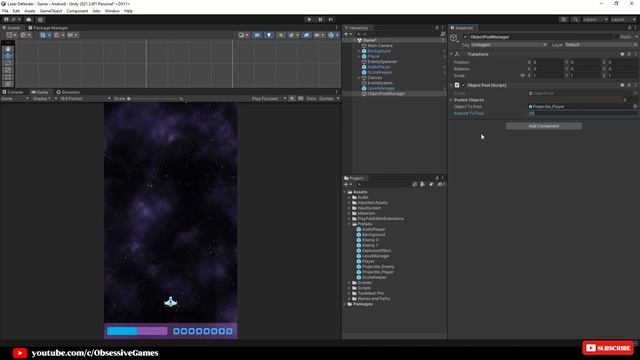Open version control settings icon in top toolbar
The image size is (640, 360).
pos(40,19)
